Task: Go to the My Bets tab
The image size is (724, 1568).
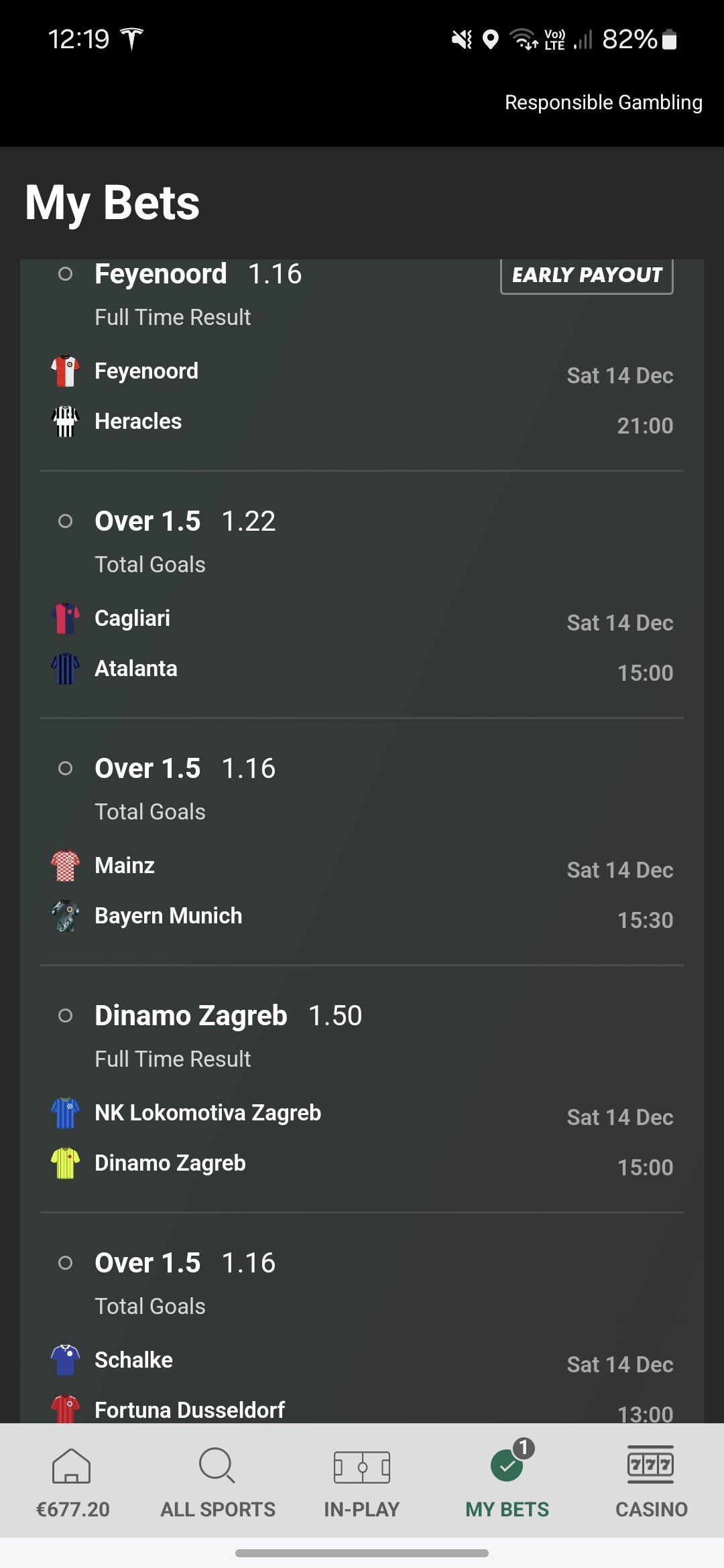Action: click(x=507, y=1481)
